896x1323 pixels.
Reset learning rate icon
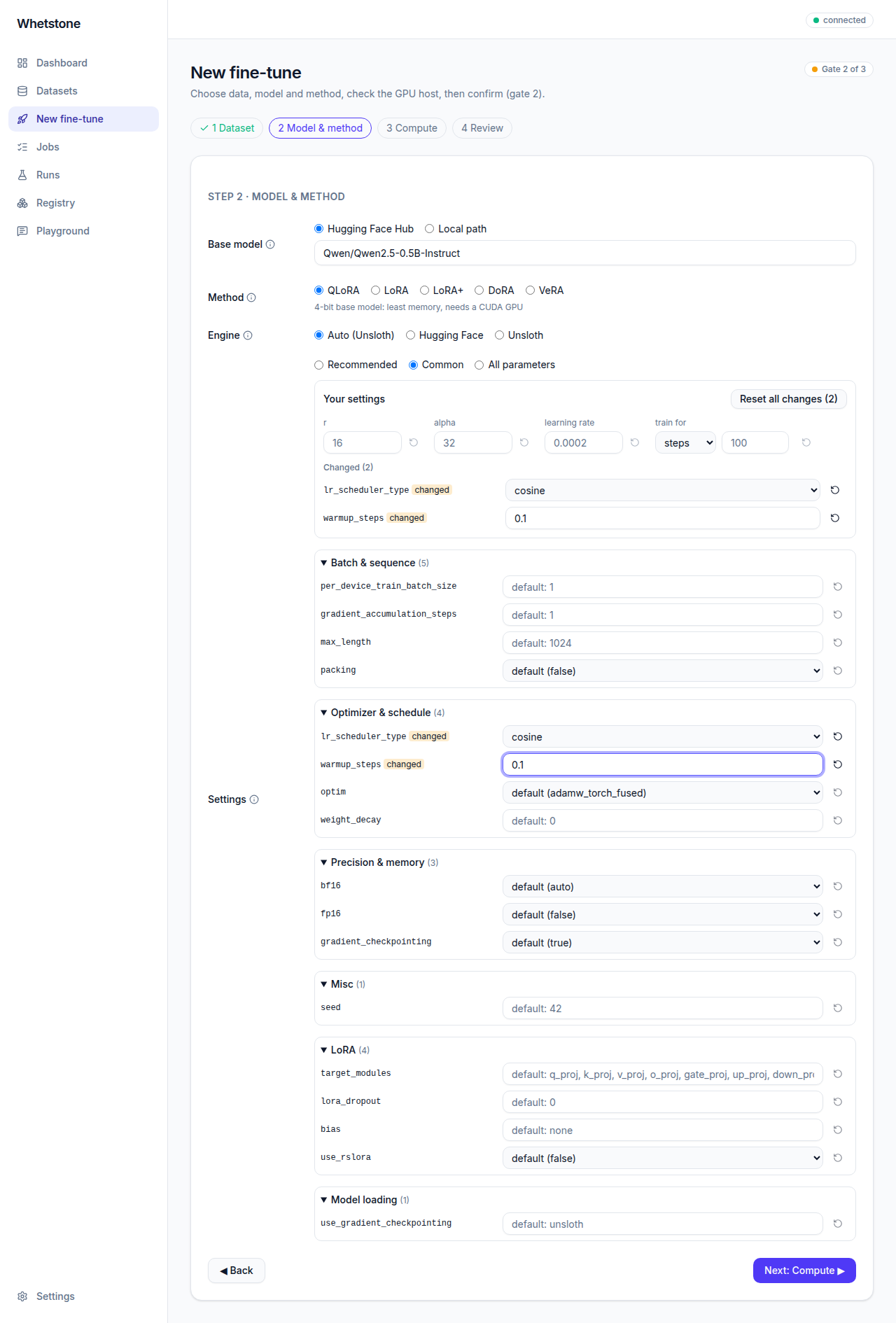[x=635, y=442]
